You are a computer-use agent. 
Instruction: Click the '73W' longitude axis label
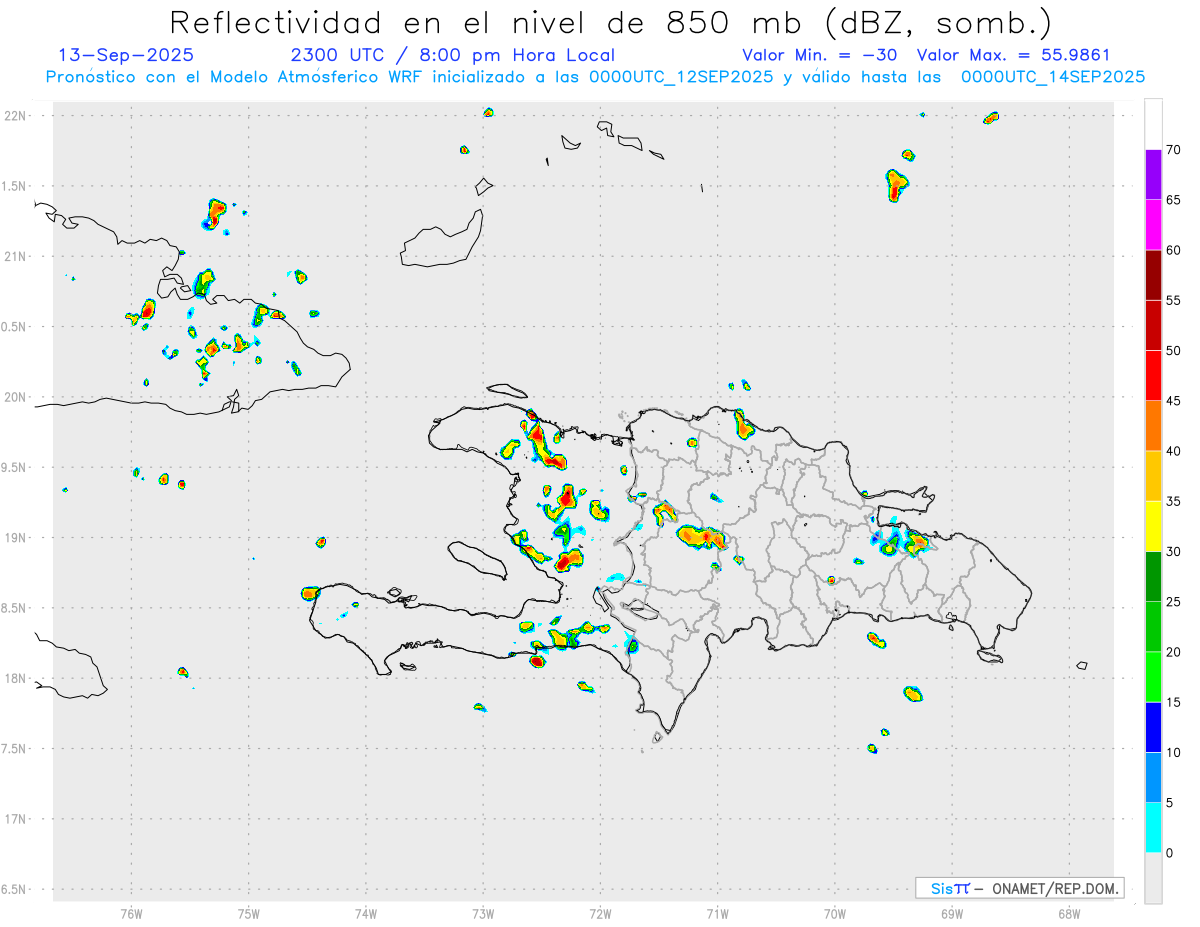pos(483,913)
